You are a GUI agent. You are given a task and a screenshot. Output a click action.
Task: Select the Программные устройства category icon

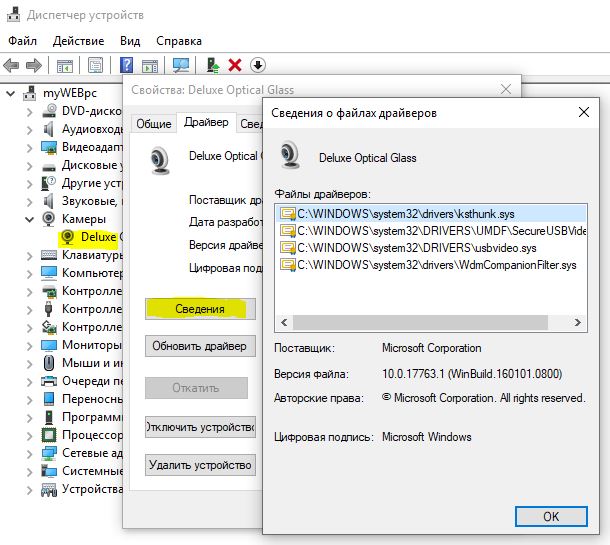(49, 417)
